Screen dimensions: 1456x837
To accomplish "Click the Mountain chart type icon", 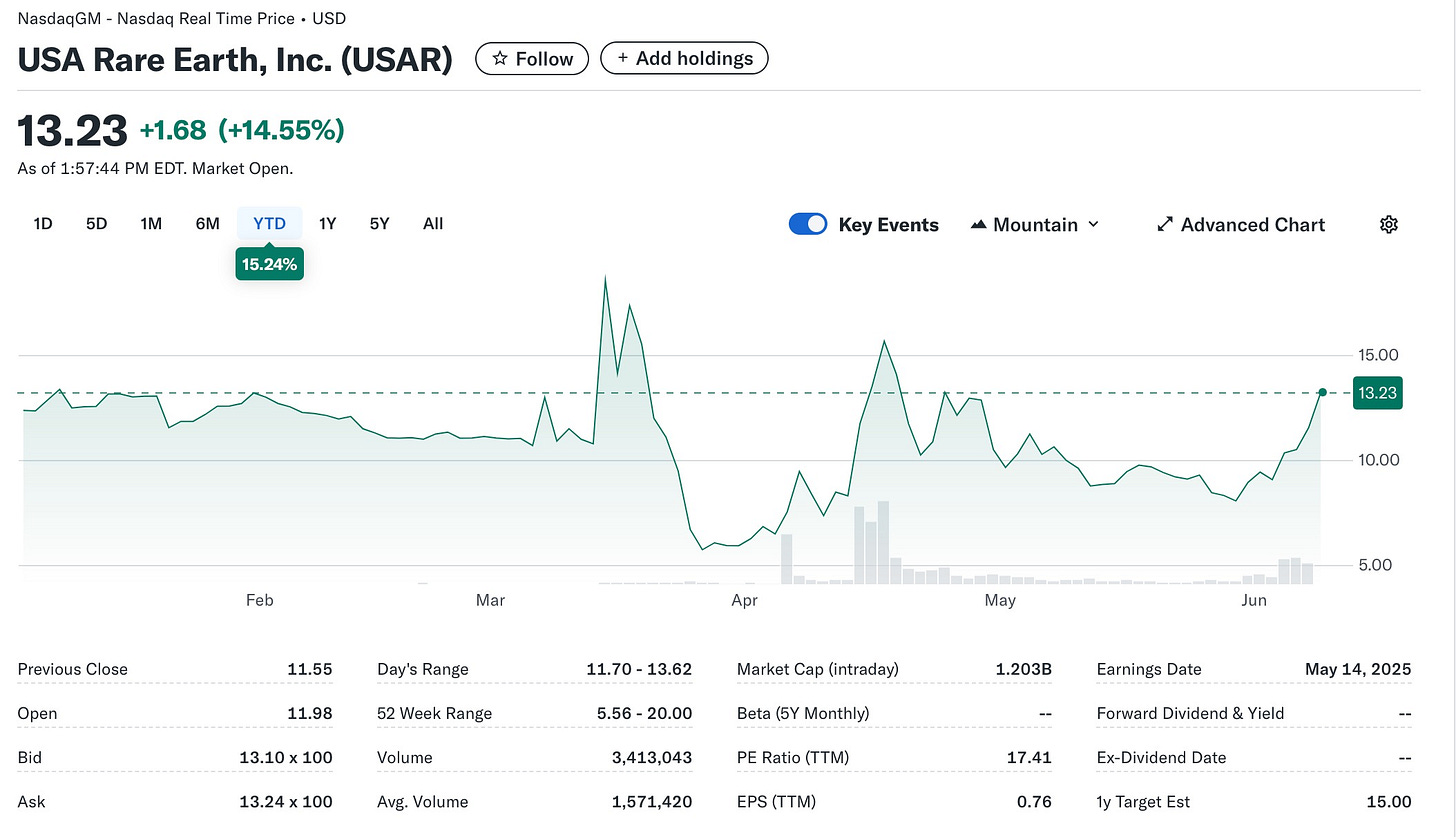I will coord(979,225).
